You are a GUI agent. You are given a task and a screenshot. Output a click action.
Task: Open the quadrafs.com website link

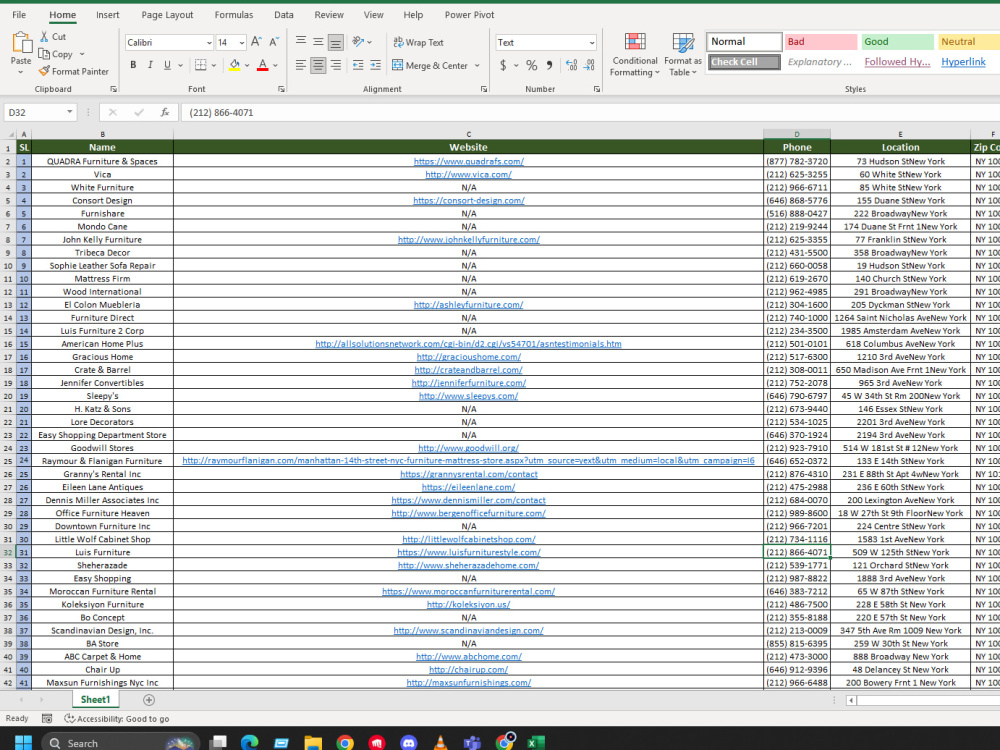[469, 161]
